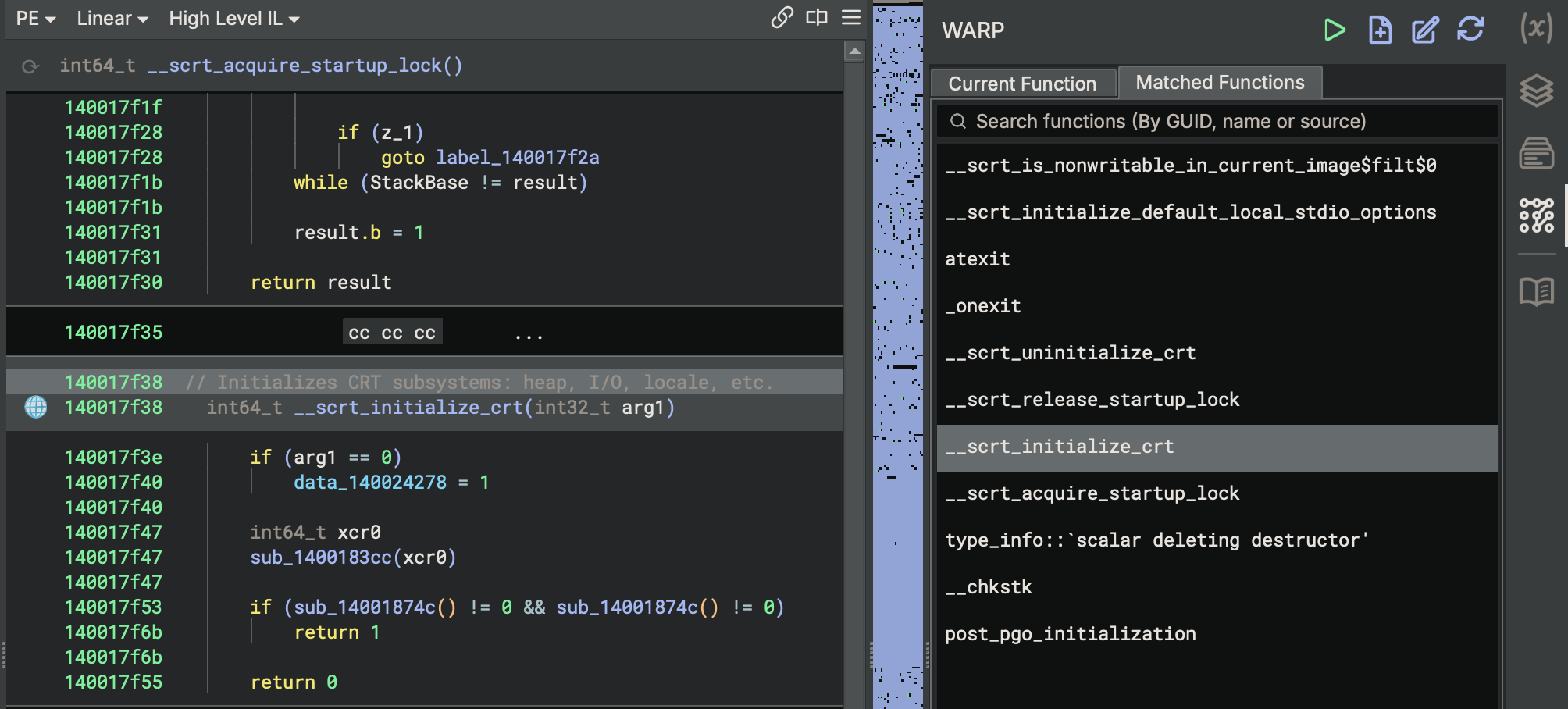Open the Linear view mode dropdown
Viewport: 1568px width, 709px height.
click(x=112, y=19)
